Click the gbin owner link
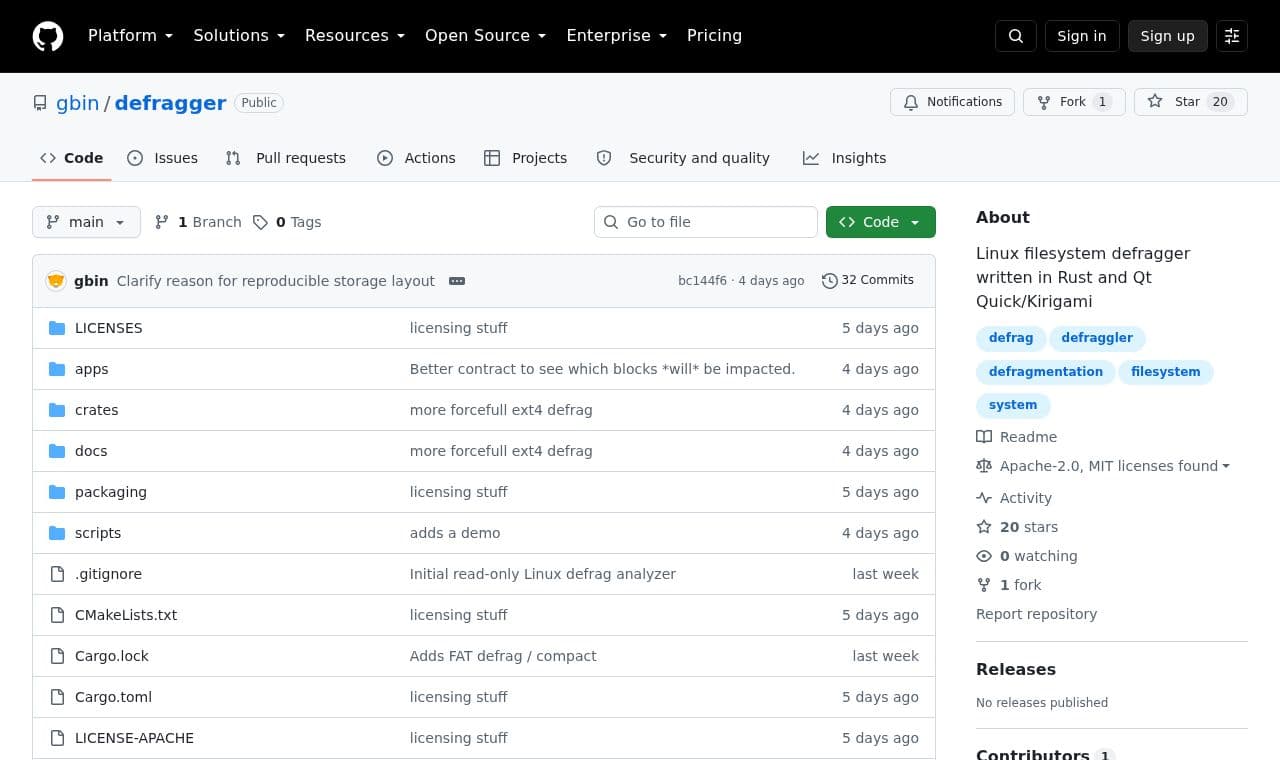The width and height of the screenshot is (1280, 760). 77,103
